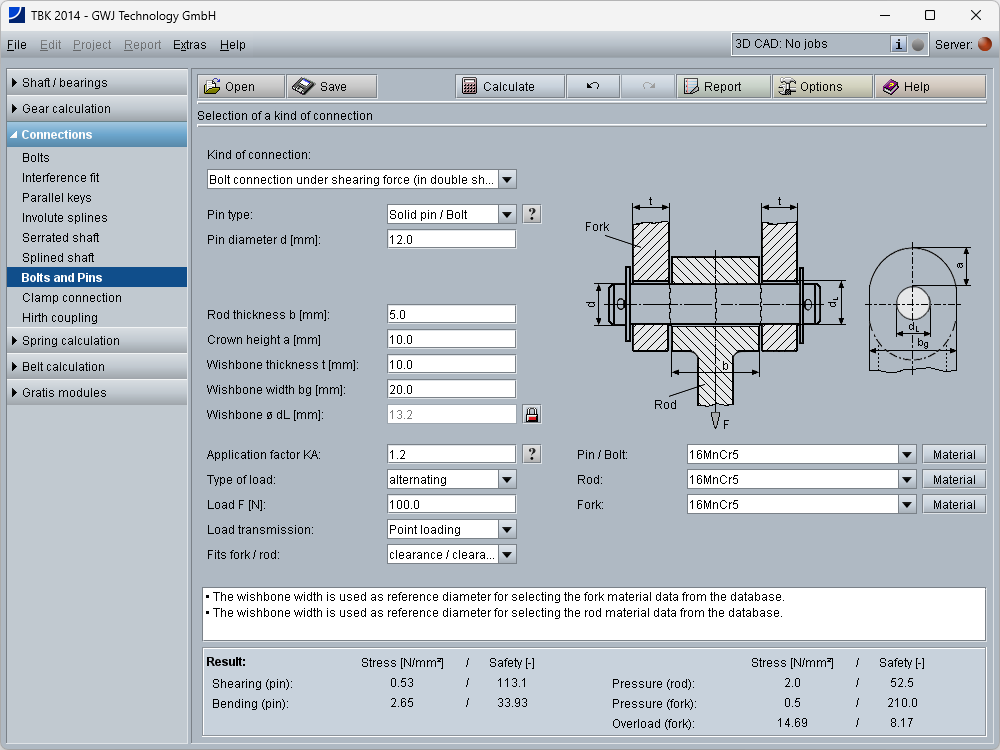
Task: Open the Pin / Bolt material dropdown
Action: click(x=906, y=455)
